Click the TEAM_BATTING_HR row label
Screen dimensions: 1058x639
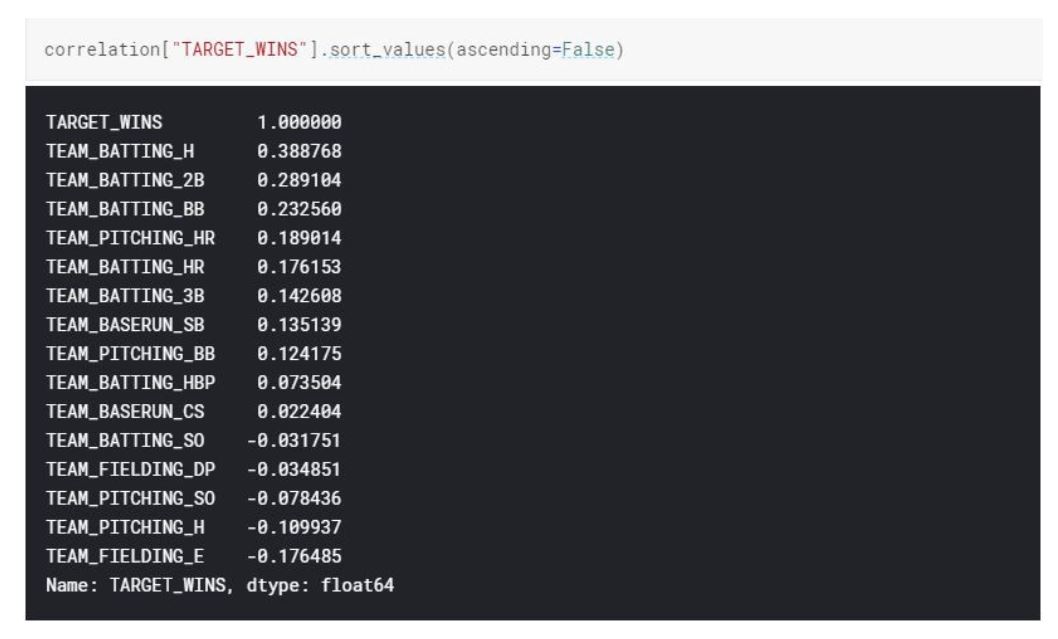click(x=125, y=267)
